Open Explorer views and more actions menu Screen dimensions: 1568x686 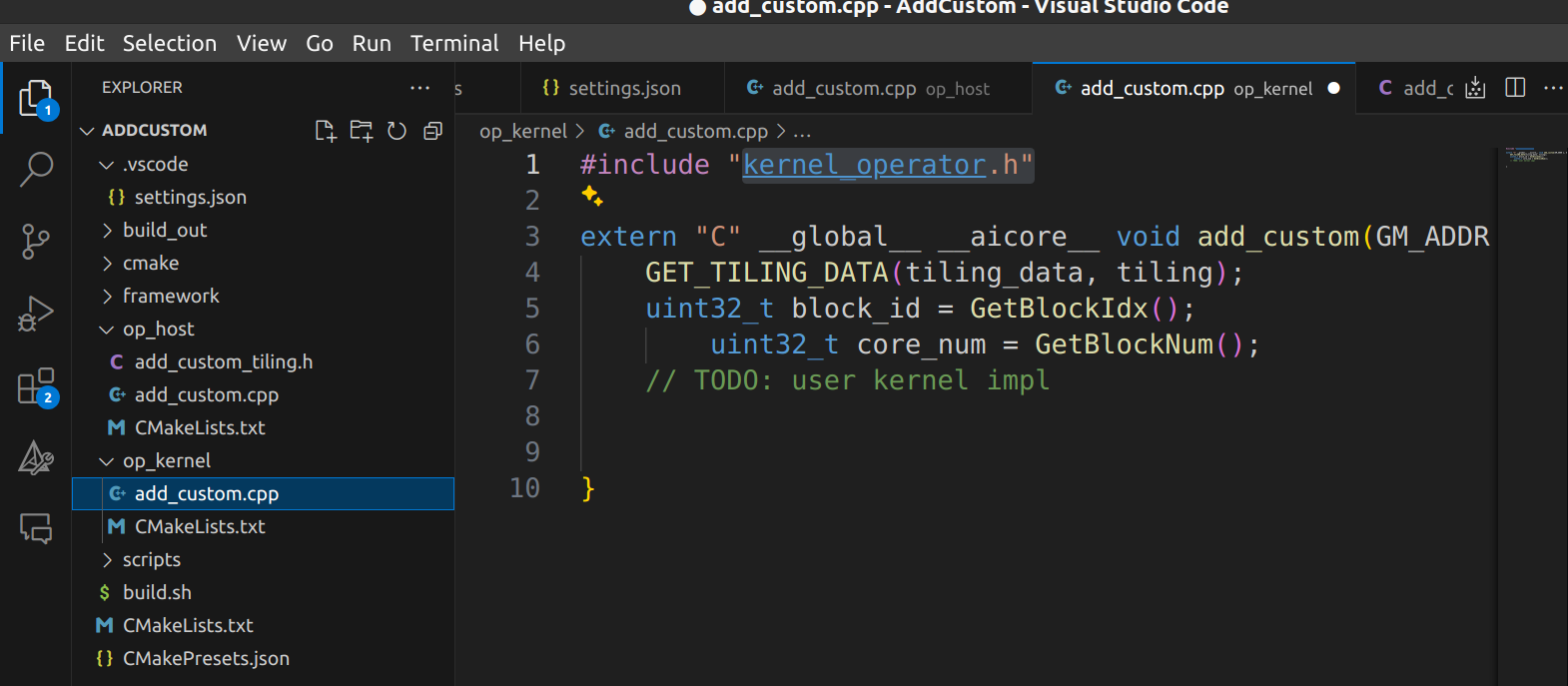click(420, 88)
